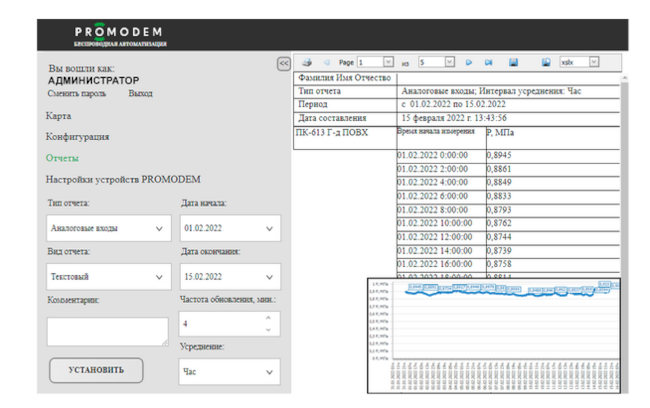Click the ПК-613 Г-д ПОВХ cell
This screenshot has width=650, height=408.
(345, 138)
